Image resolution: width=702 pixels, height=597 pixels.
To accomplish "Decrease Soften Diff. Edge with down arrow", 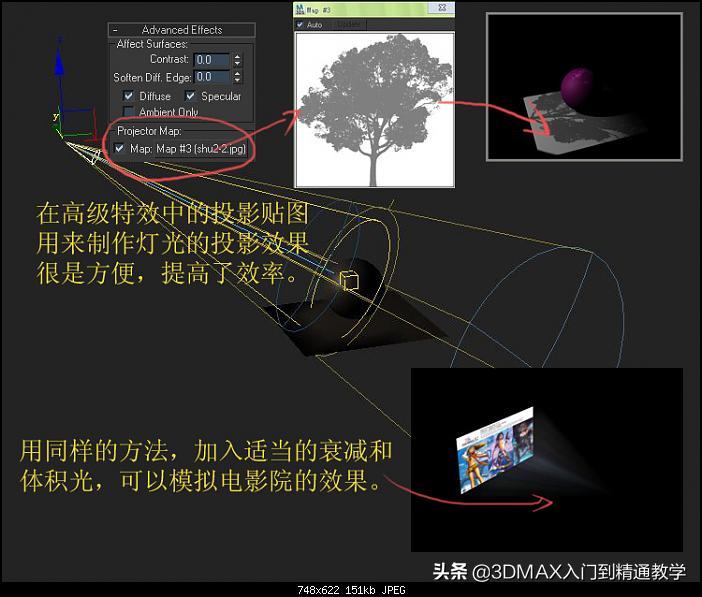I will pyautogui.click(x=238, y=81).
